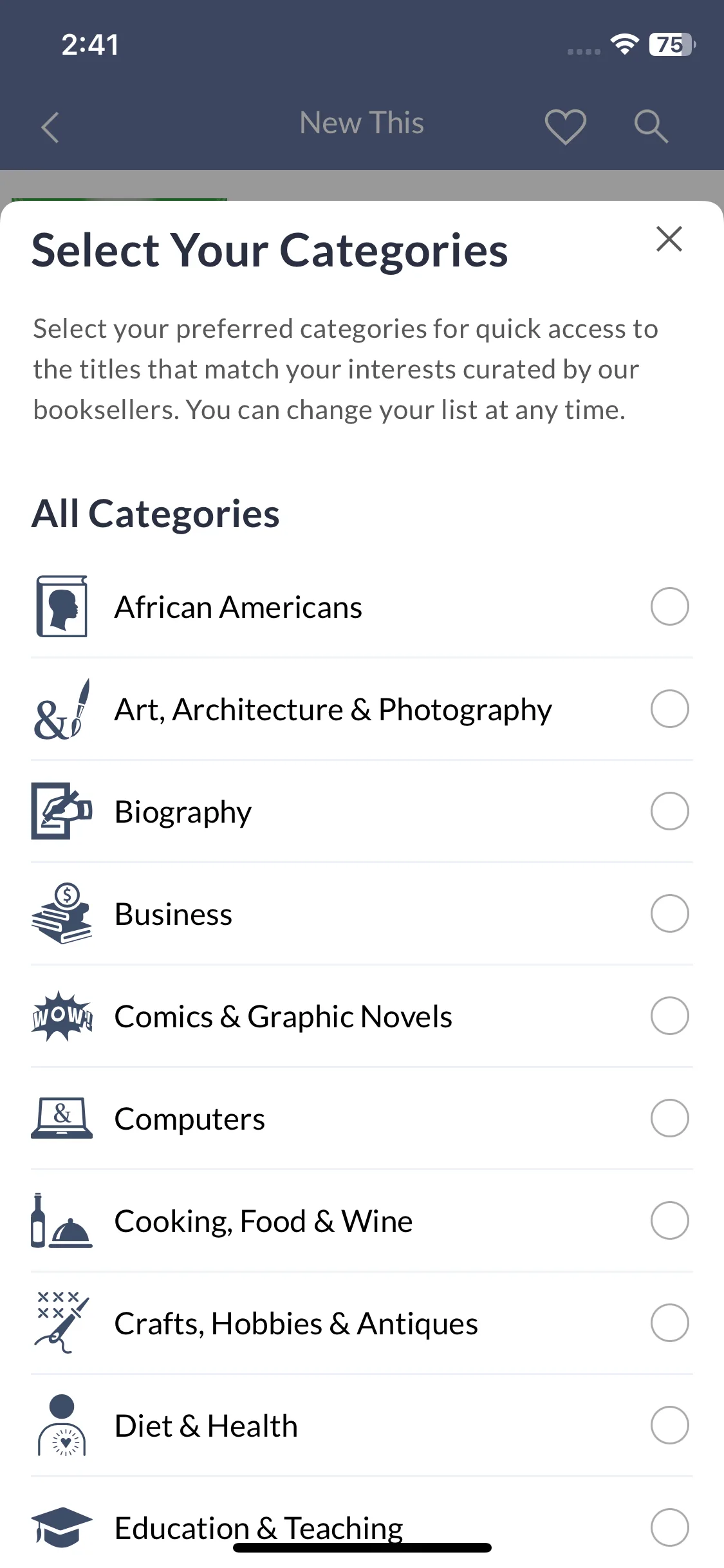Screen dimensions: 724x1568
Task: Tap the Biography writing-hand icon
Action: pyautogui.click(x=62, y=811)
